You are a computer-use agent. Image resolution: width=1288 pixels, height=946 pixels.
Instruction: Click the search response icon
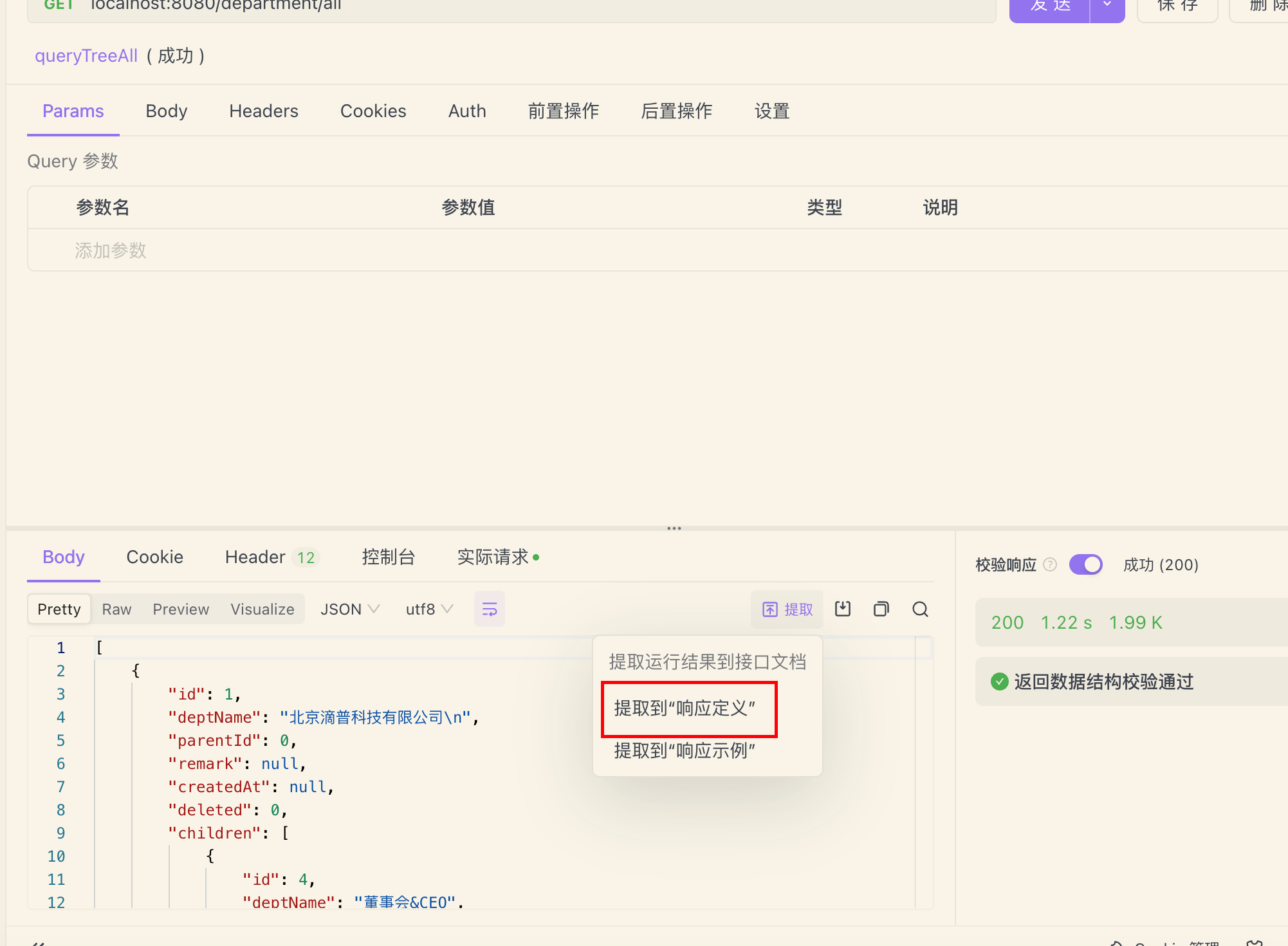[921, 609]
